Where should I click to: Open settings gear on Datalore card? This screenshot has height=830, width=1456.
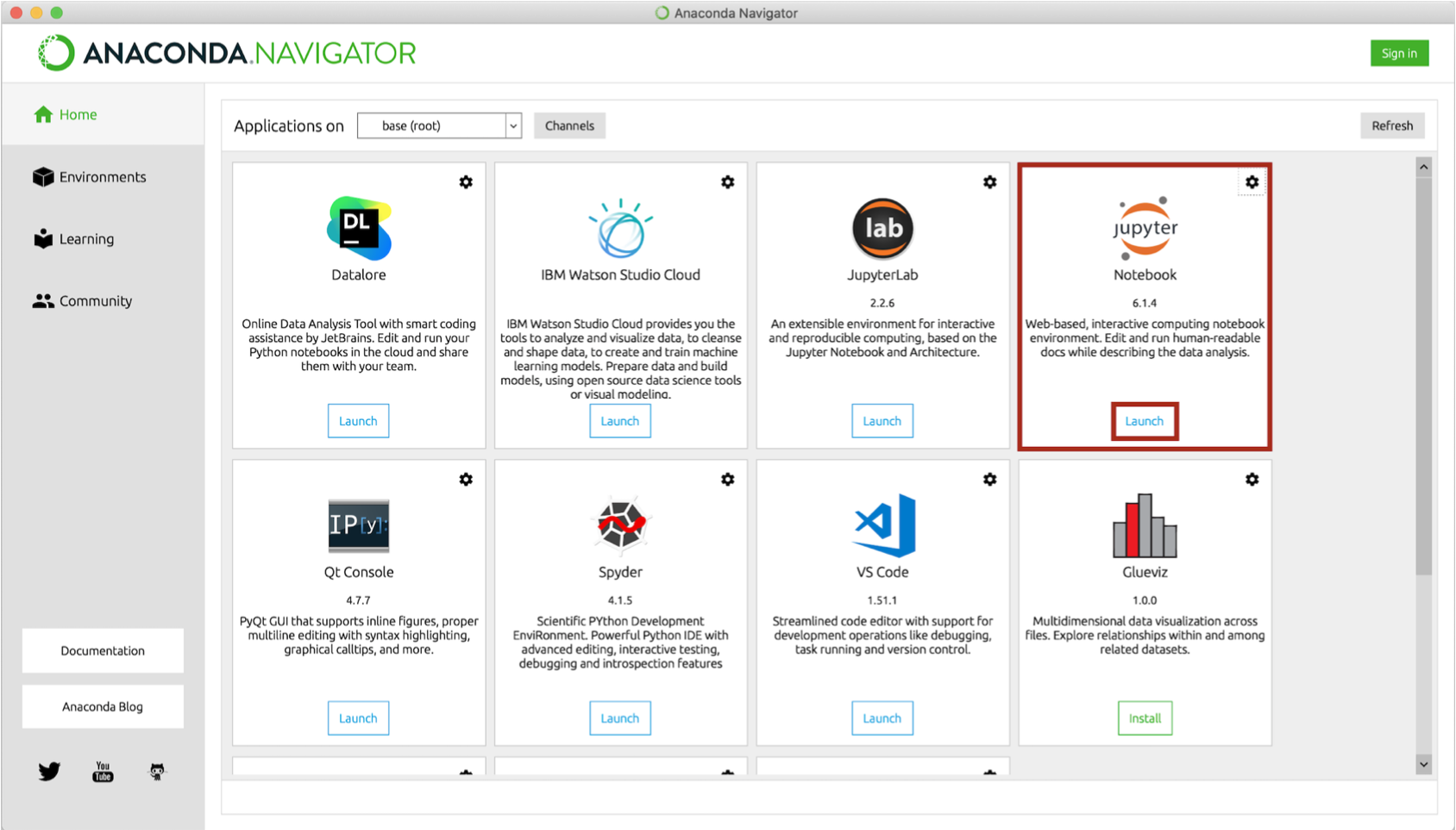pos(466,182)
